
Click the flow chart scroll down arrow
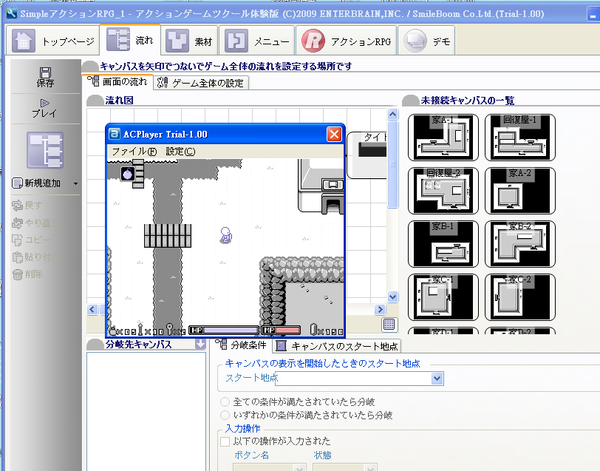coord(393,297)
